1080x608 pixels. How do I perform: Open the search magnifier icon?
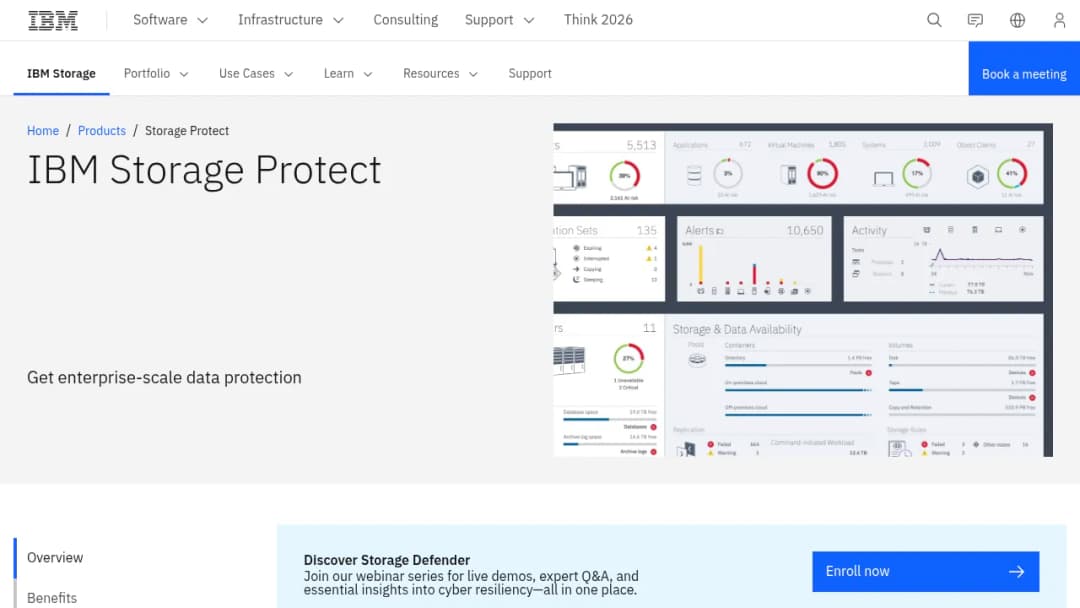934,20
